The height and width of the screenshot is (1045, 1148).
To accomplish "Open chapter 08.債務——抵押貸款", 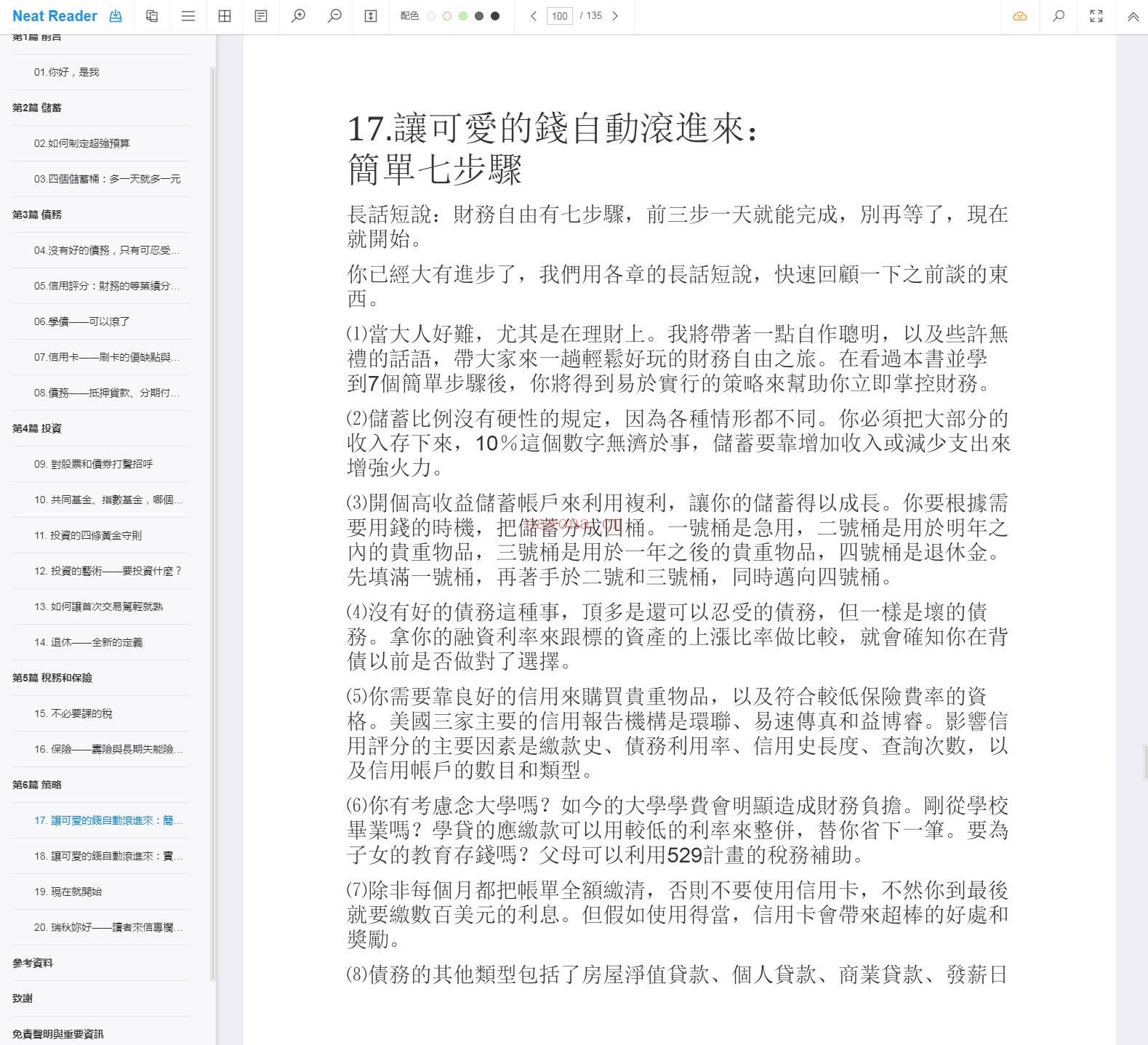I will pyautogui.click(x=100, y=393).
